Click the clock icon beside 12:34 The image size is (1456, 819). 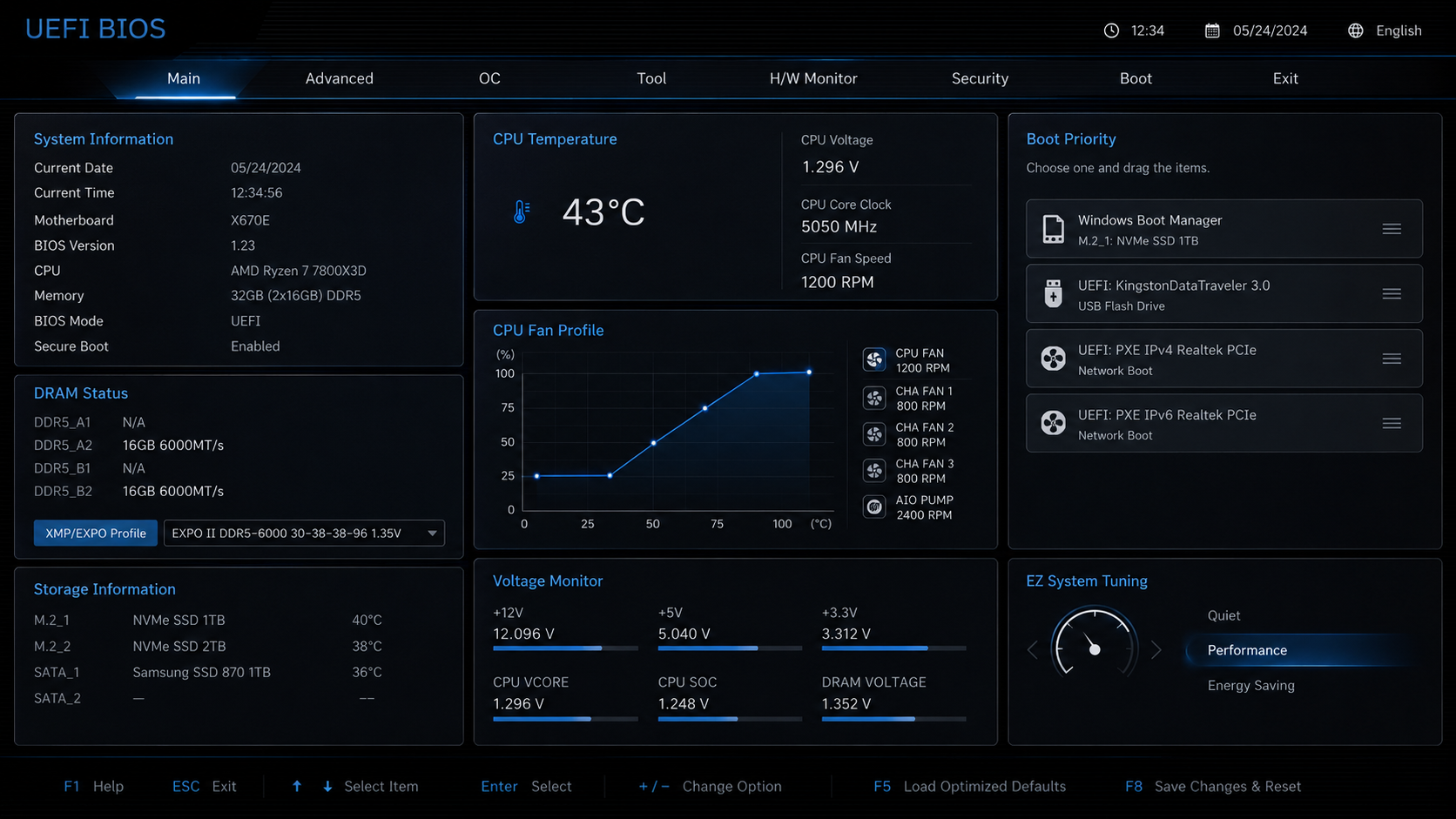1111,30
